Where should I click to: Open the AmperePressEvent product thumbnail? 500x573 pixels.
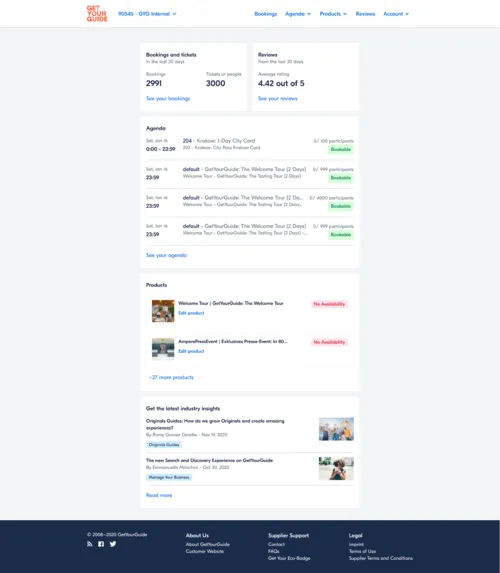click(163, 349)
